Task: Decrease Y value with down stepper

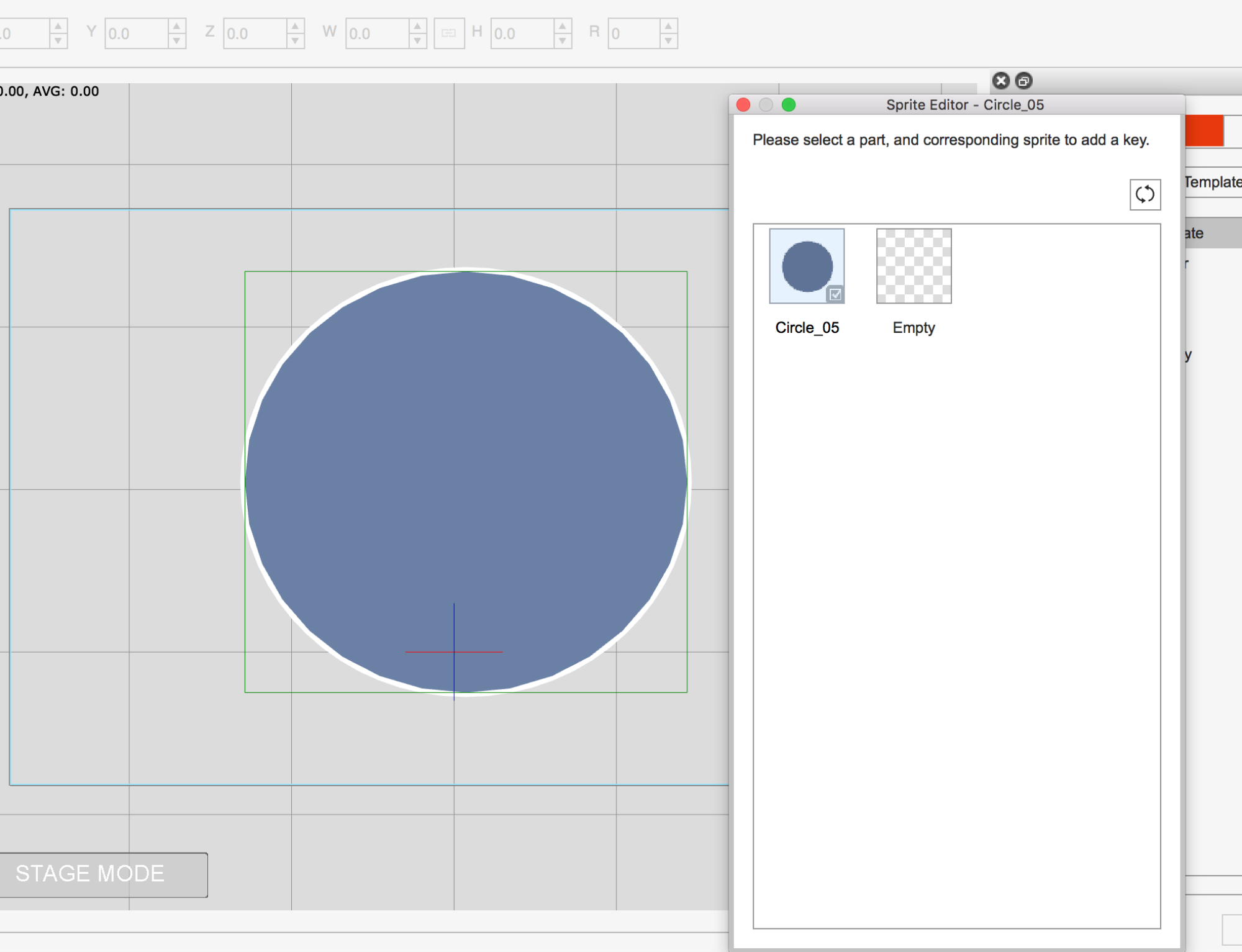Action: coord(177,41)
